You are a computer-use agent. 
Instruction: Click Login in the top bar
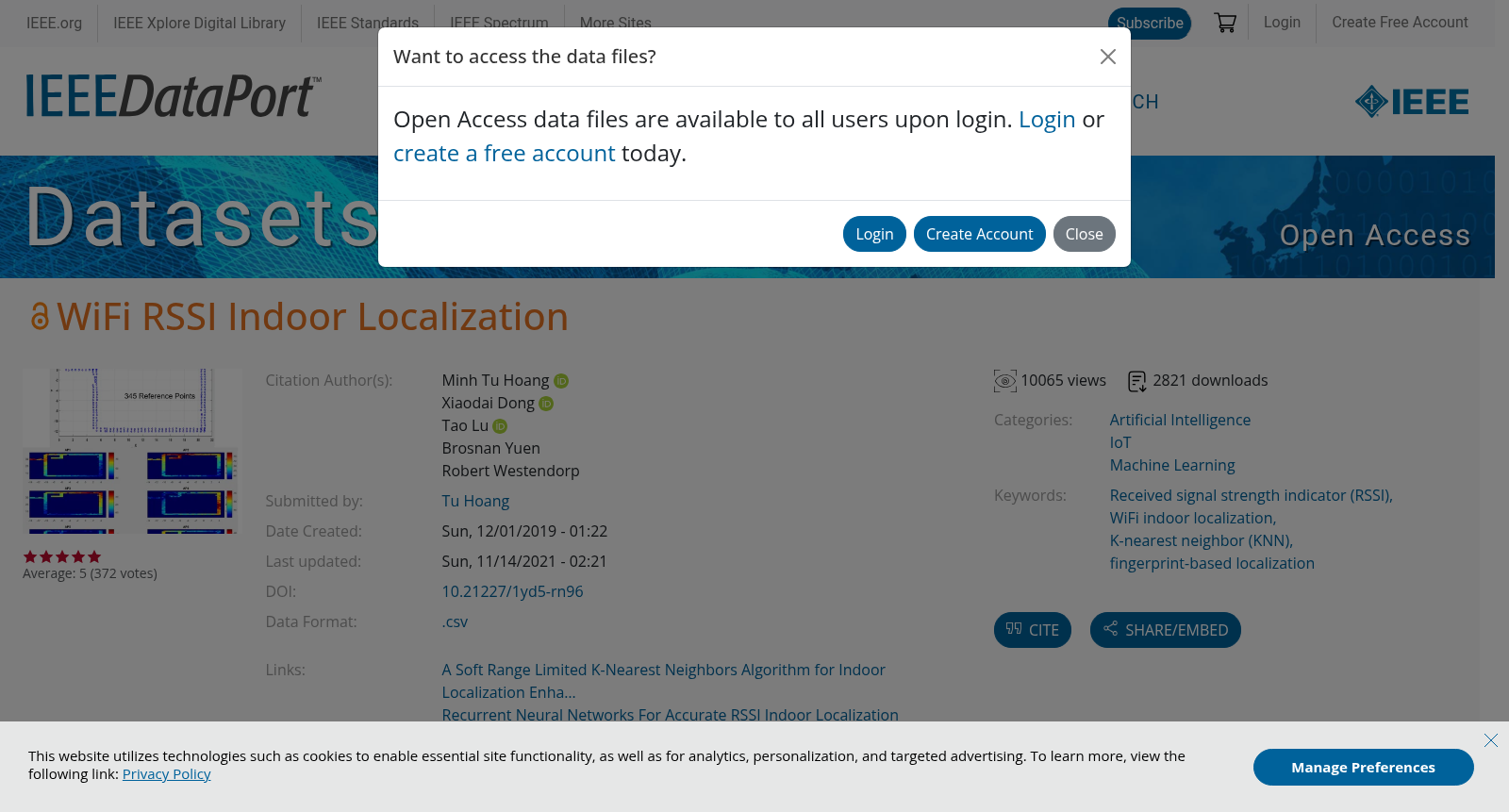pos(1282,23)
